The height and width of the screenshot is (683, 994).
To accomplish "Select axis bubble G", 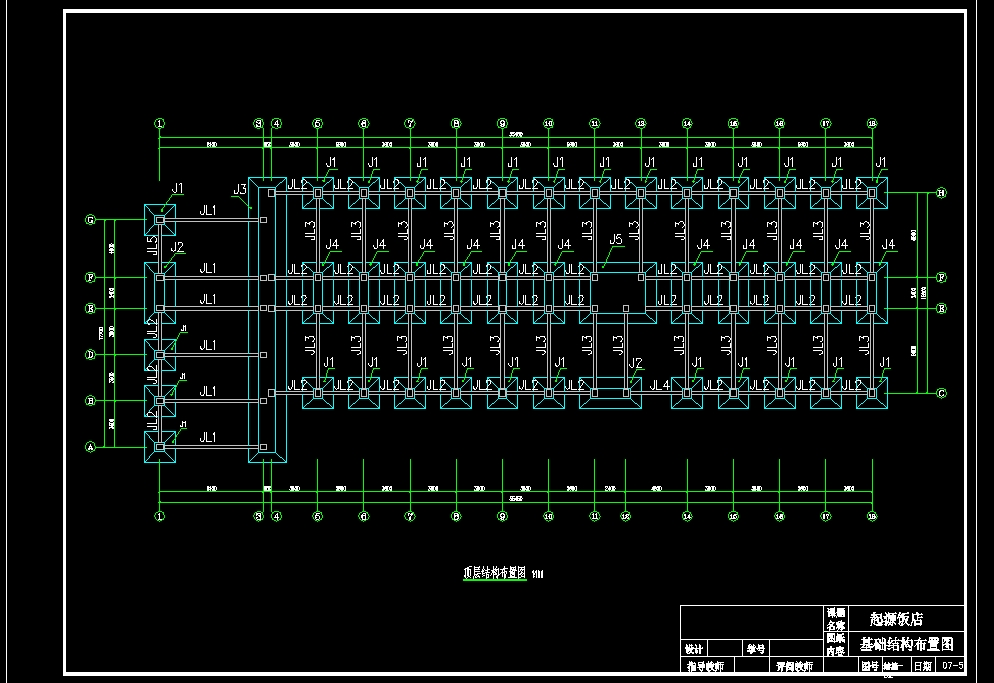I will coord(90,220).
